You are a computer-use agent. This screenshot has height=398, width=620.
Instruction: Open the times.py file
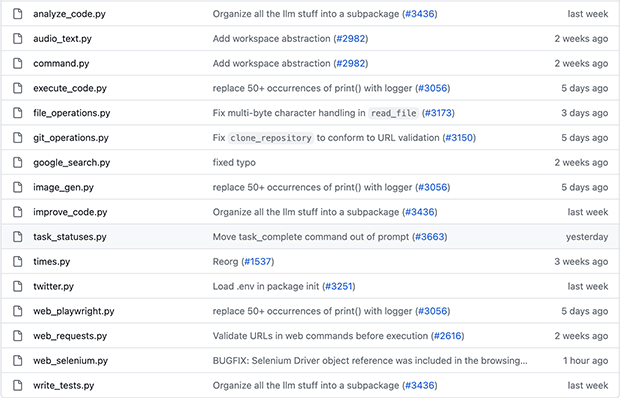pyautogui.click(x=51, y=262)
